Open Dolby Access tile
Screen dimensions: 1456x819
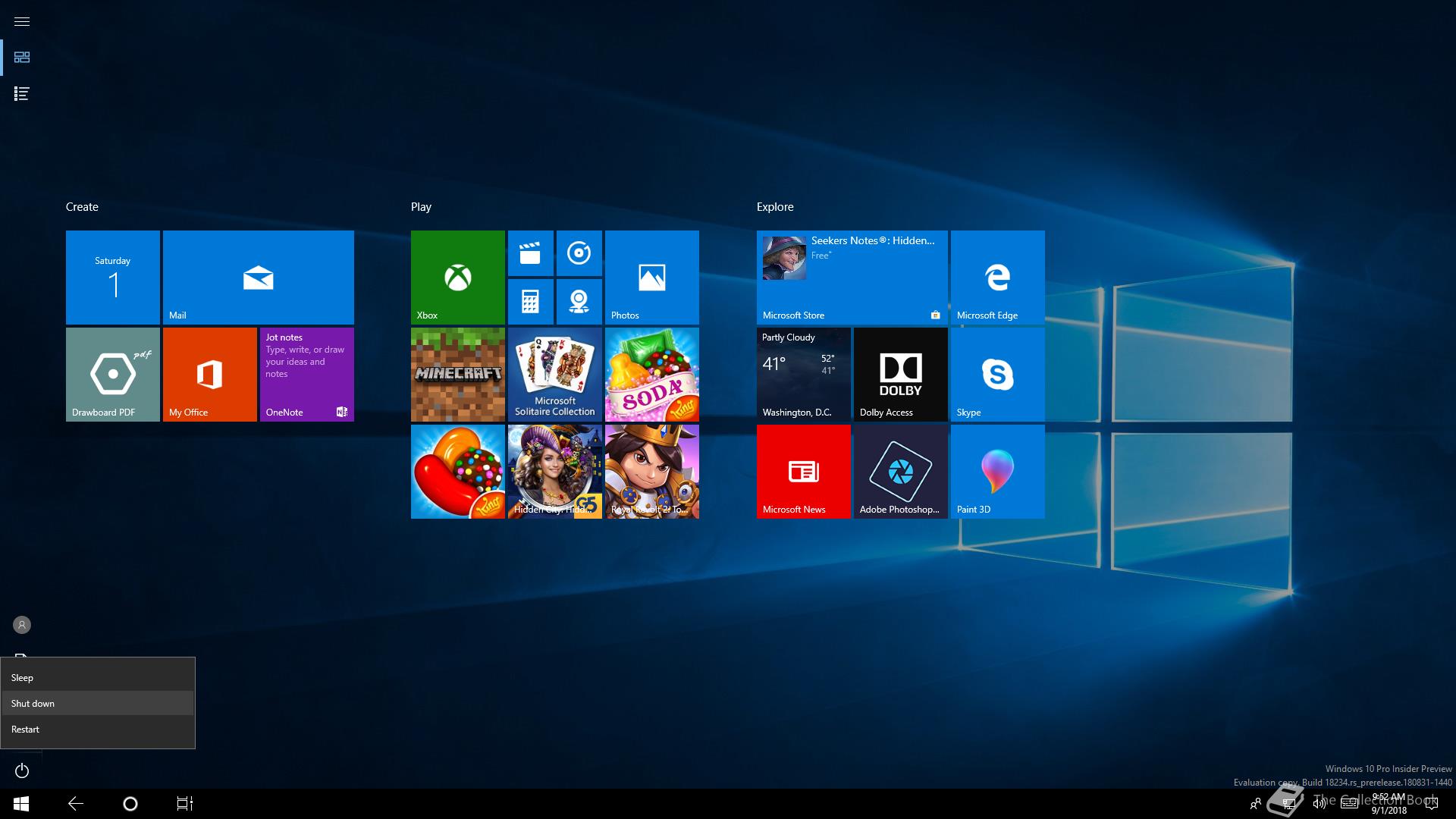901,375
